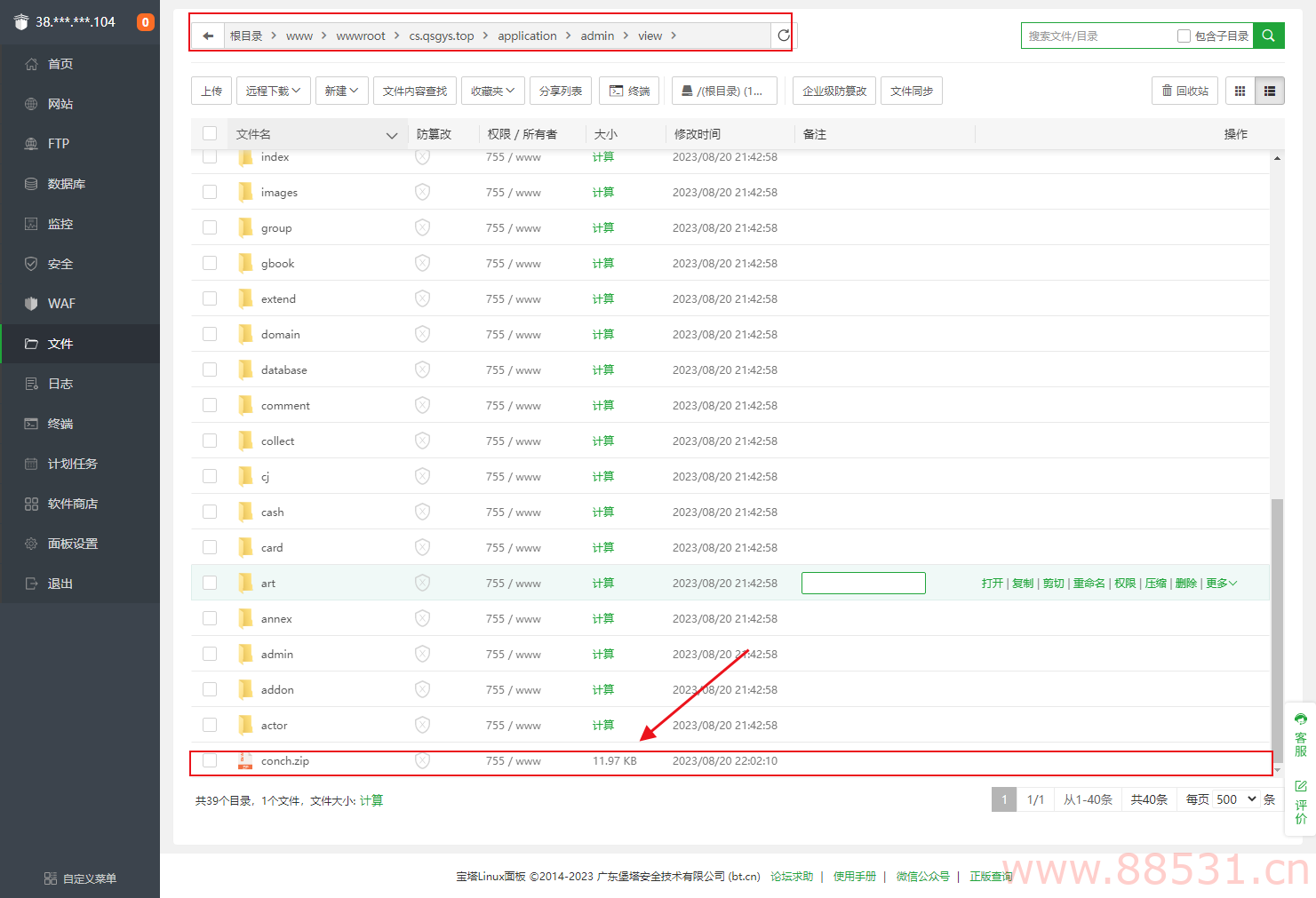This screenshot has width=1316, height=898.
Task: Open the new (新建) dropdown
Action: (341, 91)
